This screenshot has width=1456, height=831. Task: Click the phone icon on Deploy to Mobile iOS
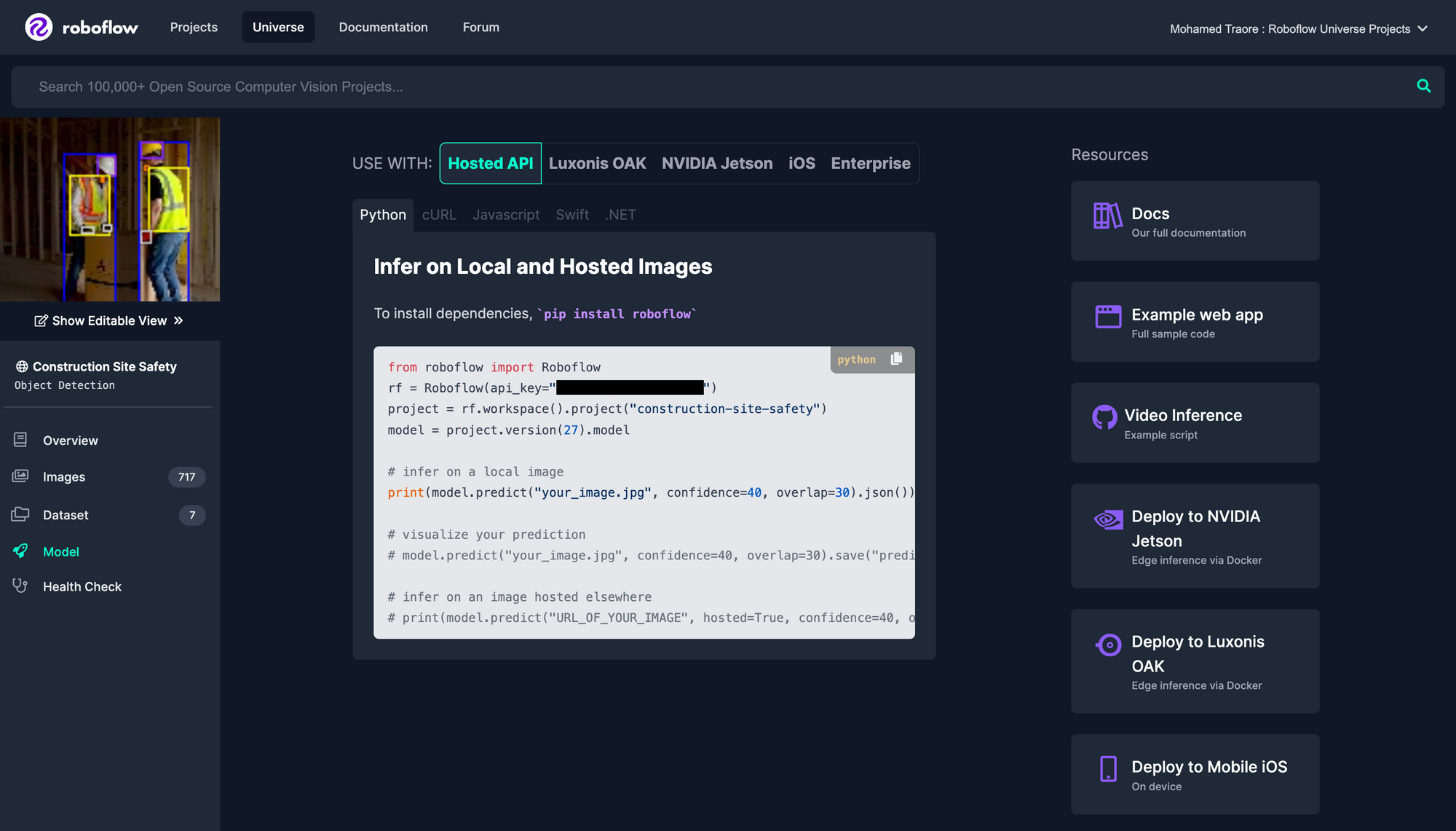pos(1107,768)
